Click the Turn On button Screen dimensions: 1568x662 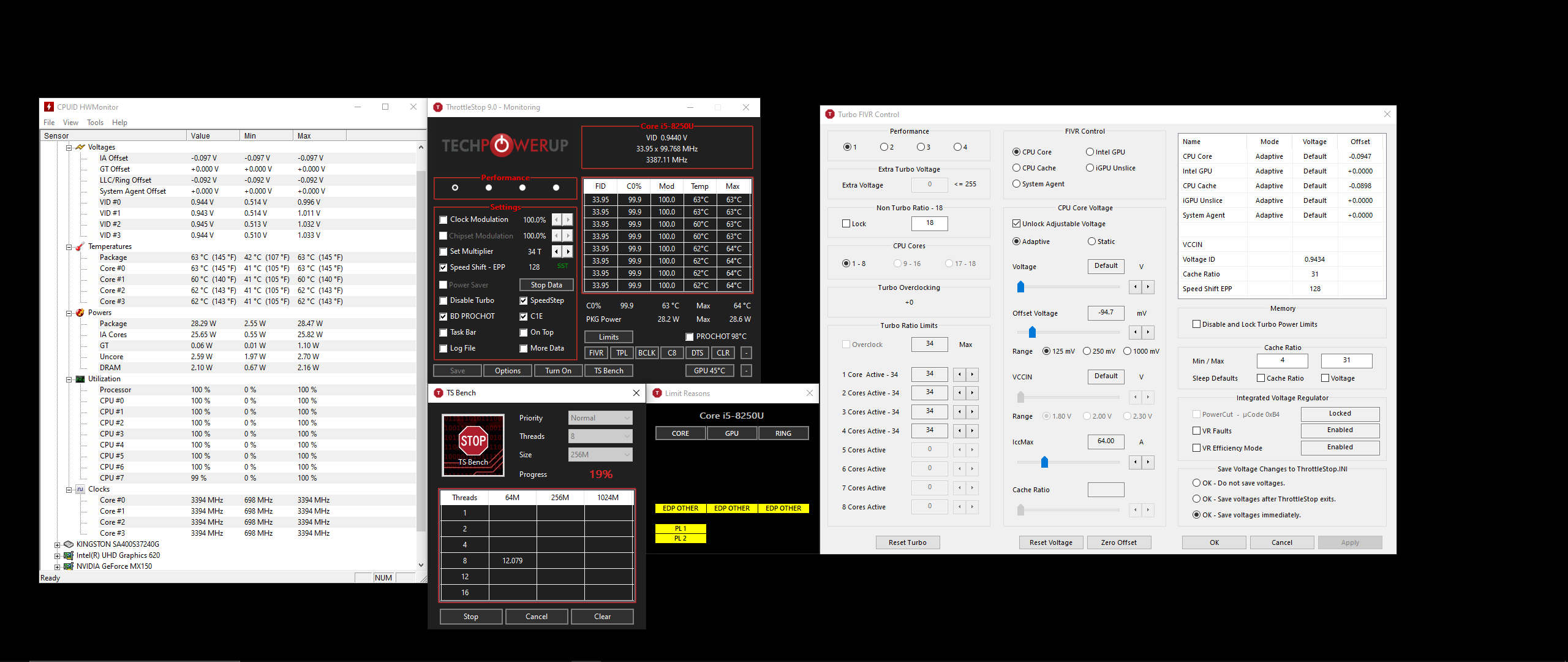click(558, 371)
